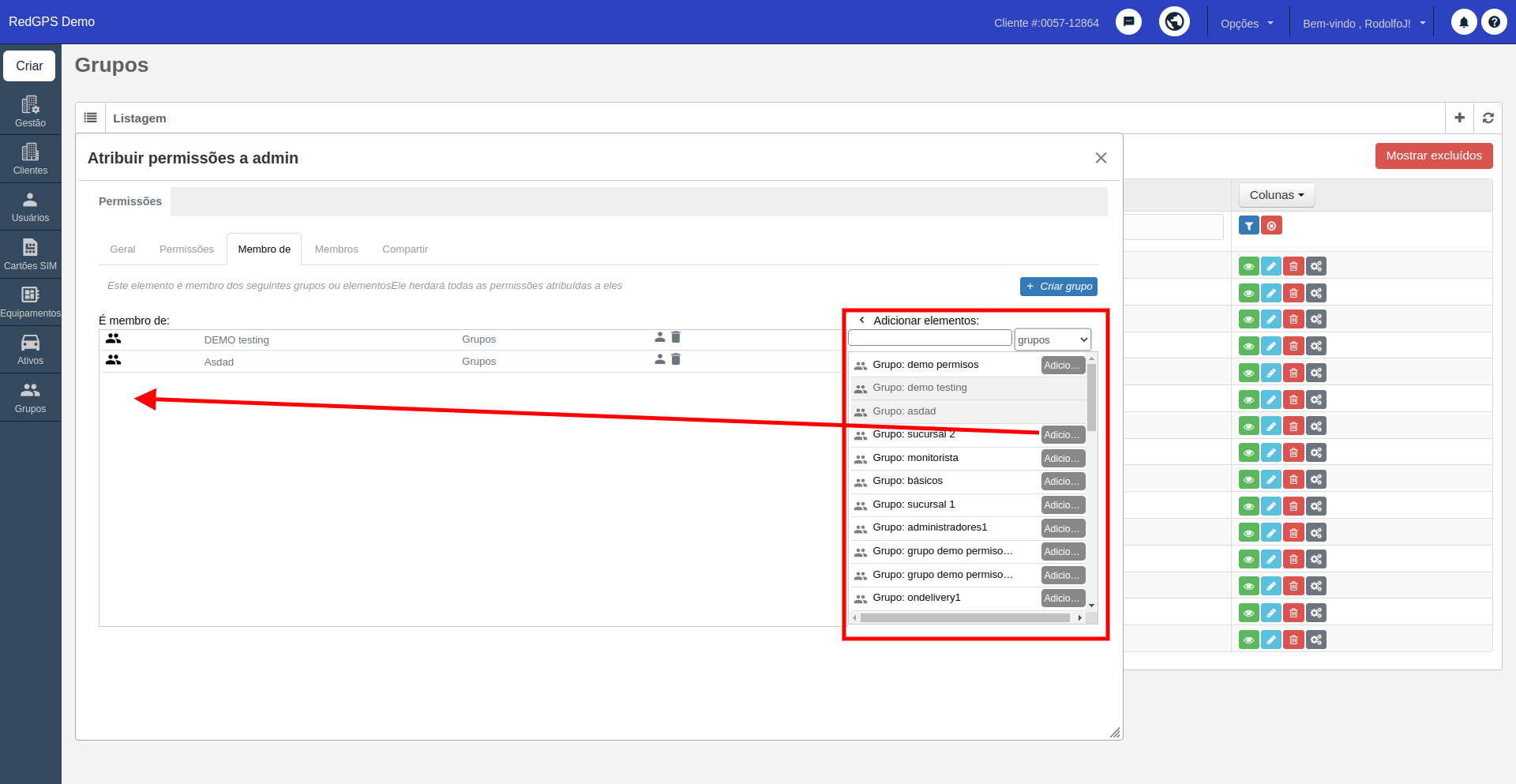The height and width of the screenshot is (784, 1516).
Task: Open the Grupos sidebar section
Action: (30, 397)
